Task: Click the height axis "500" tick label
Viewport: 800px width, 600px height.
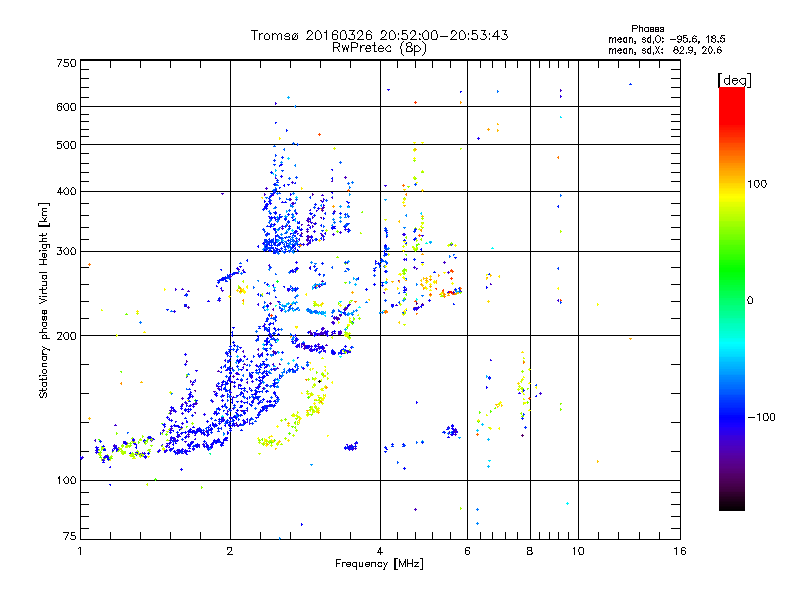Action: click(67, 145)
